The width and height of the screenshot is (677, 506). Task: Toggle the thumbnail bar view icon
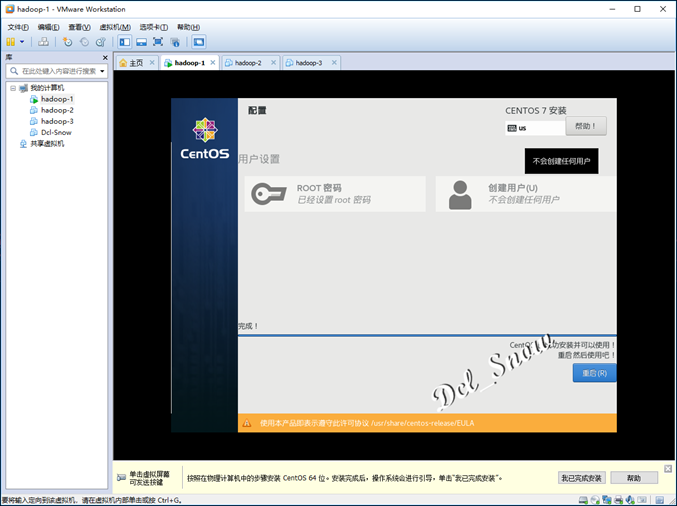coord(141,42)
